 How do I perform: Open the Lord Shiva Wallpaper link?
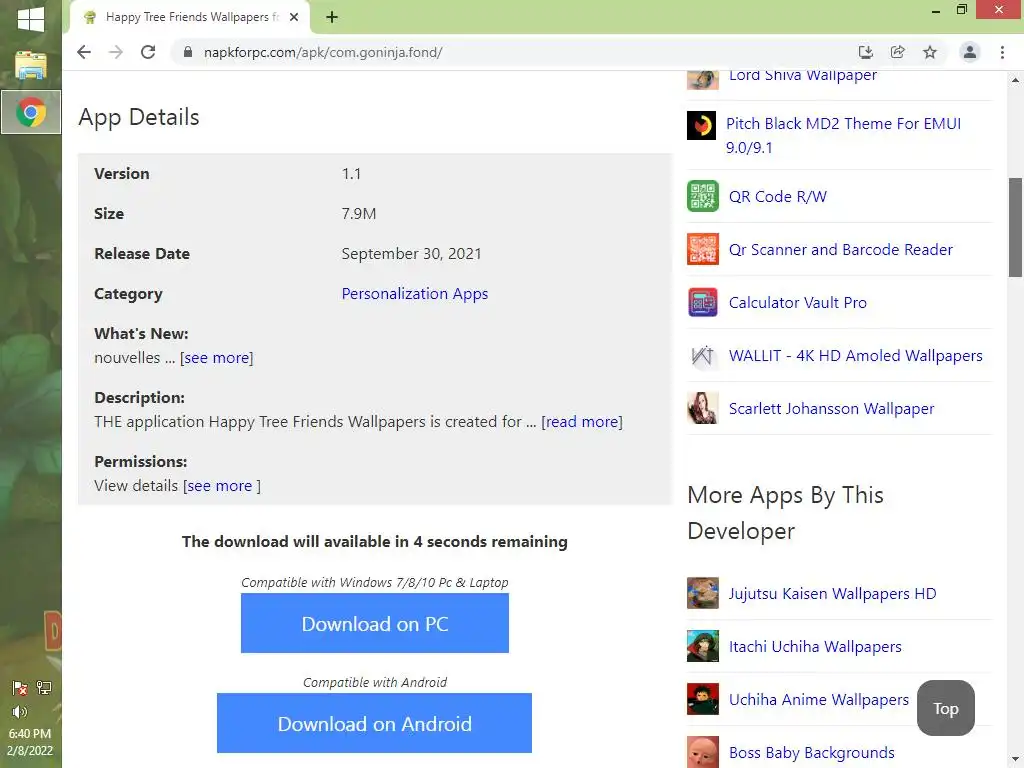pos(803,75)
